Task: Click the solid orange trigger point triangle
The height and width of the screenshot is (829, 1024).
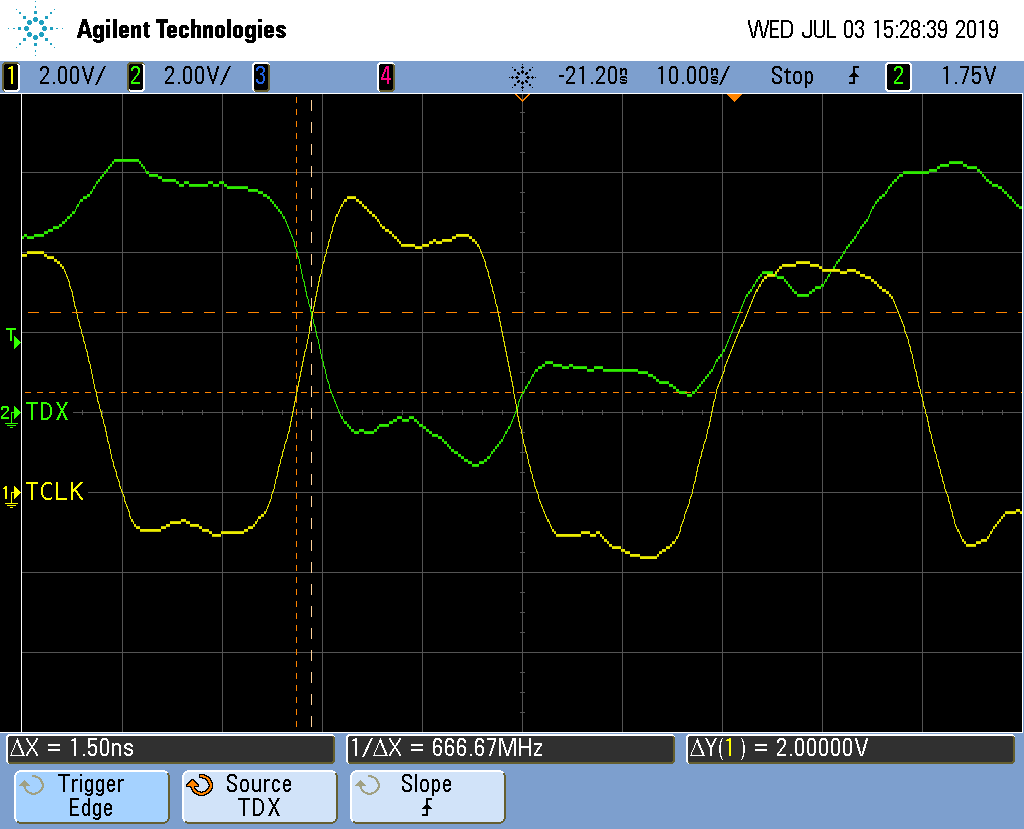Action: coord(734,97)
